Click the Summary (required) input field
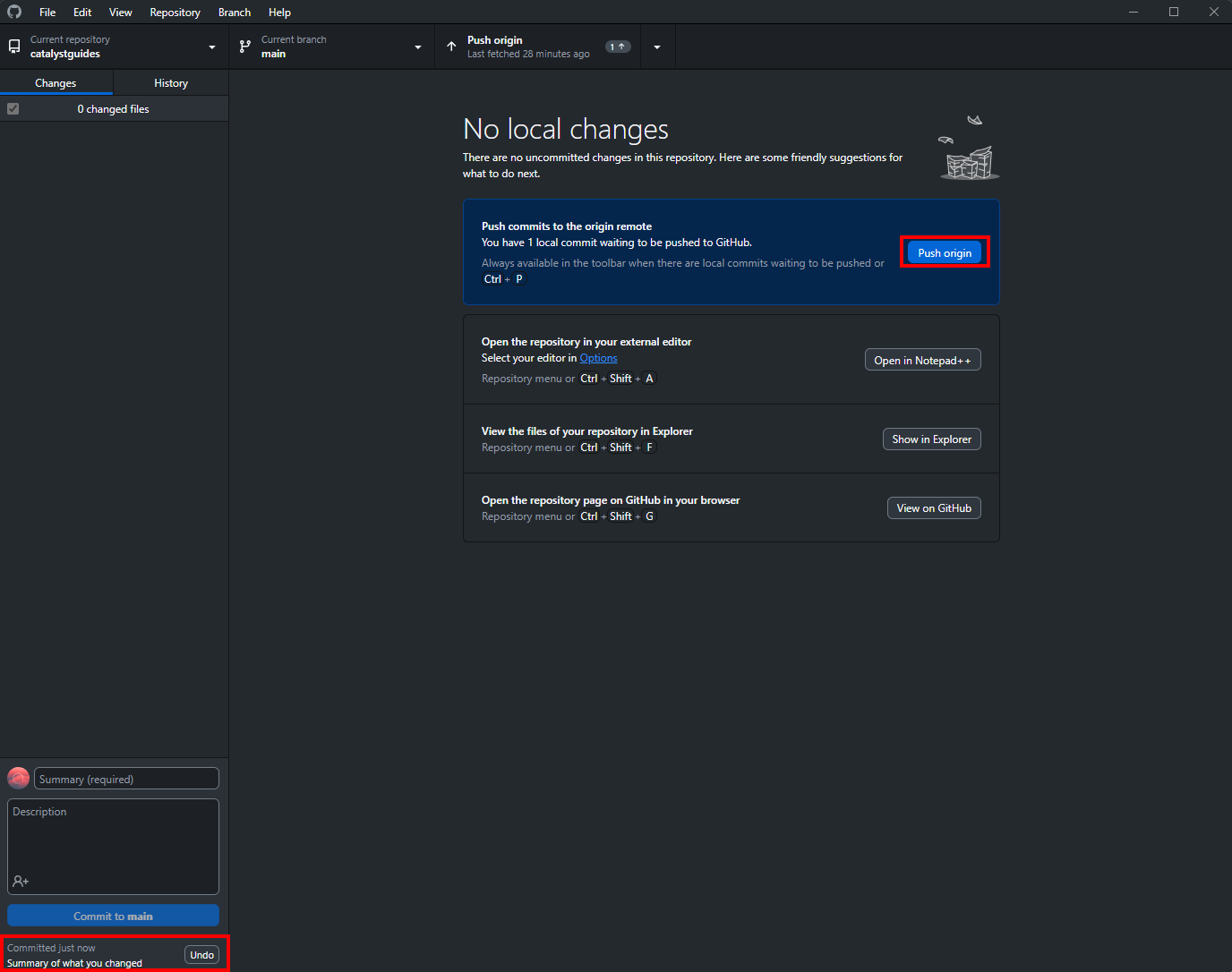Viewport: 1232px width, 972px height. [x=126, y=779]
